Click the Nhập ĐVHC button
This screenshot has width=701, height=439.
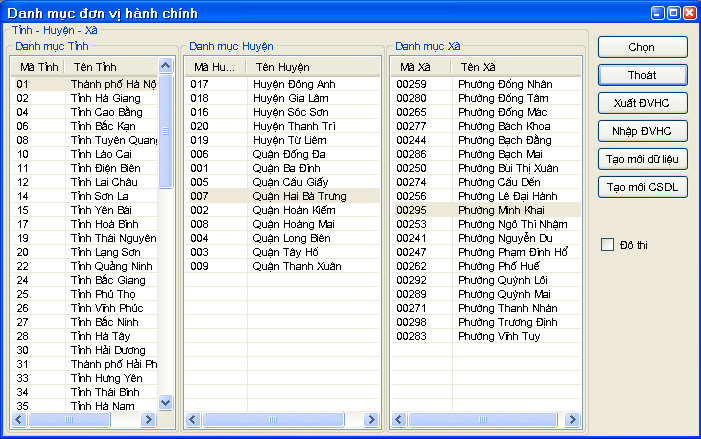pos(642,131)
